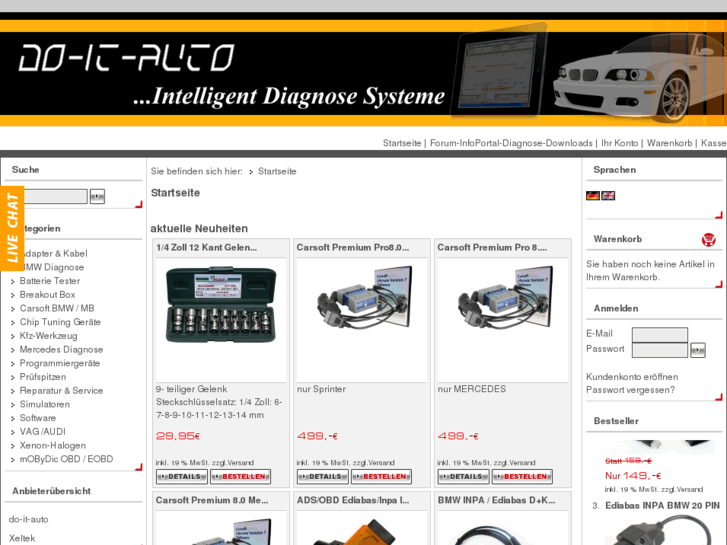
Task: Open the ADS/OBD Ediabas/Inpa I... title
Action: click(353, 500)
